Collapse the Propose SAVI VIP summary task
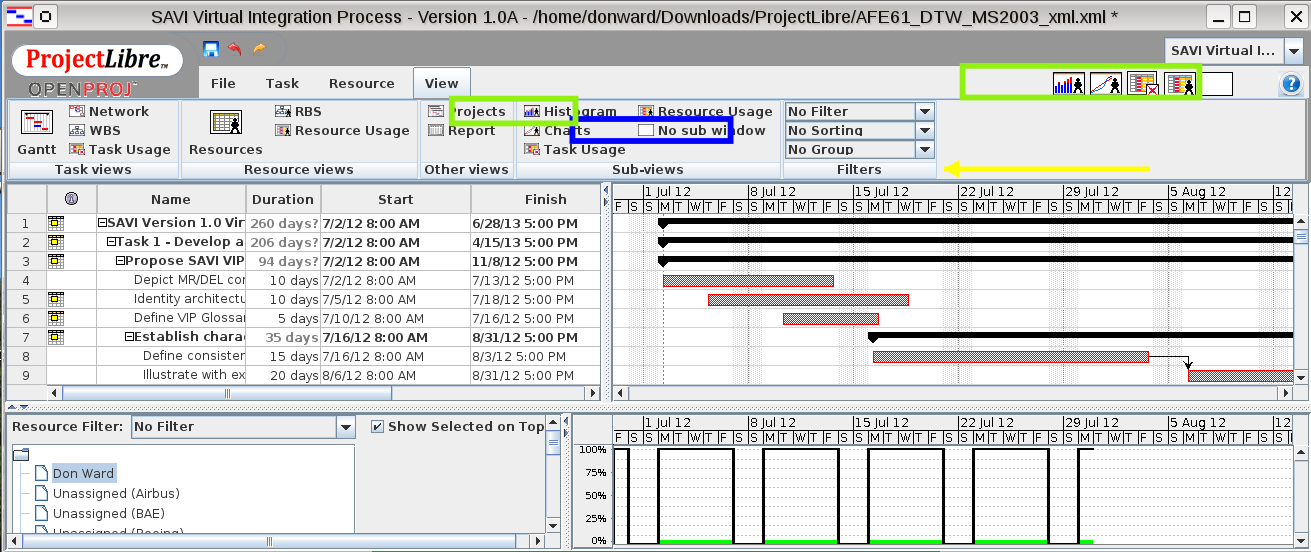 tap(120, 261)
